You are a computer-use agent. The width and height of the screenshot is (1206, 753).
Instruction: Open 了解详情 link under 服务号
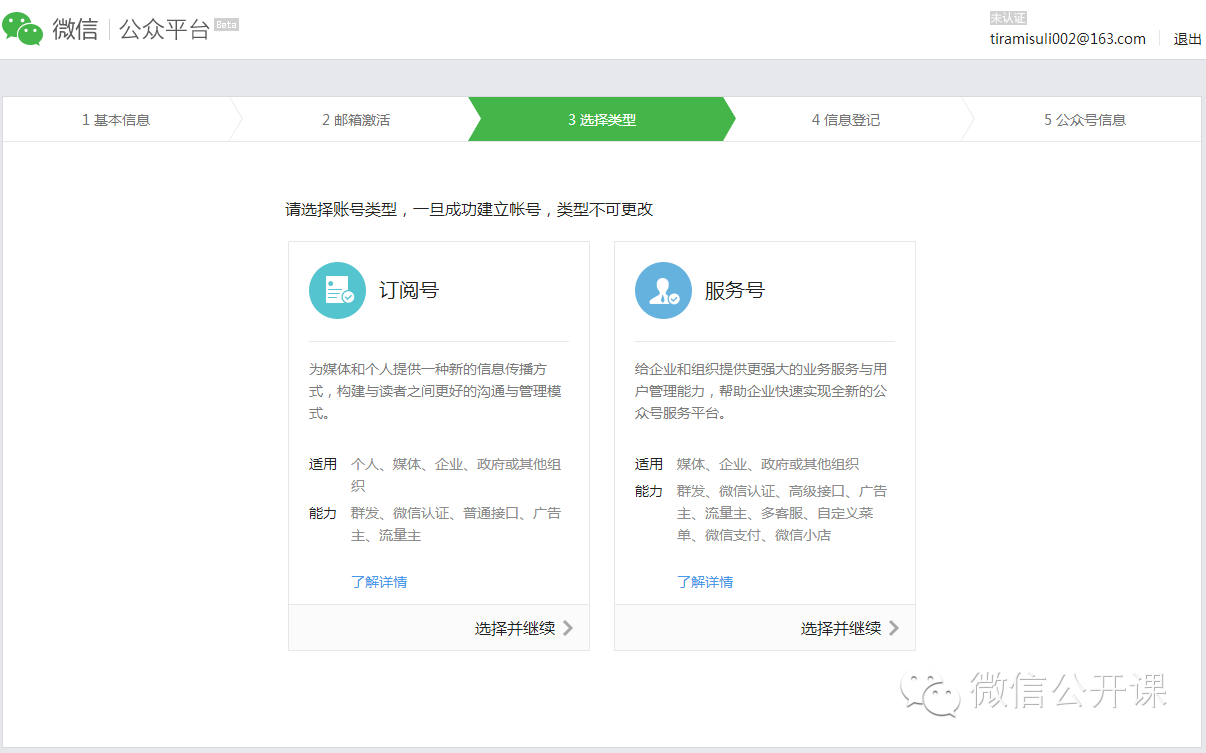(x=705, y=582)
